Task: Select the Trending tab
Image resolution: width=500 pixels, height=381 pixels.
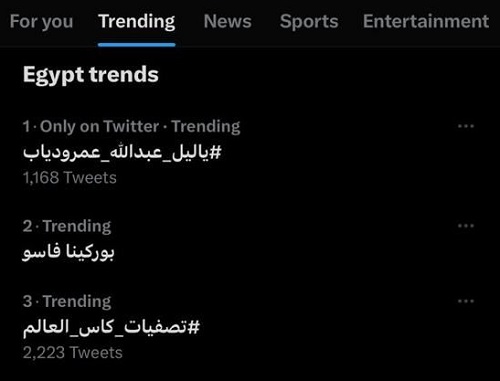Action: pyautogui.click(x=137, y=22)
